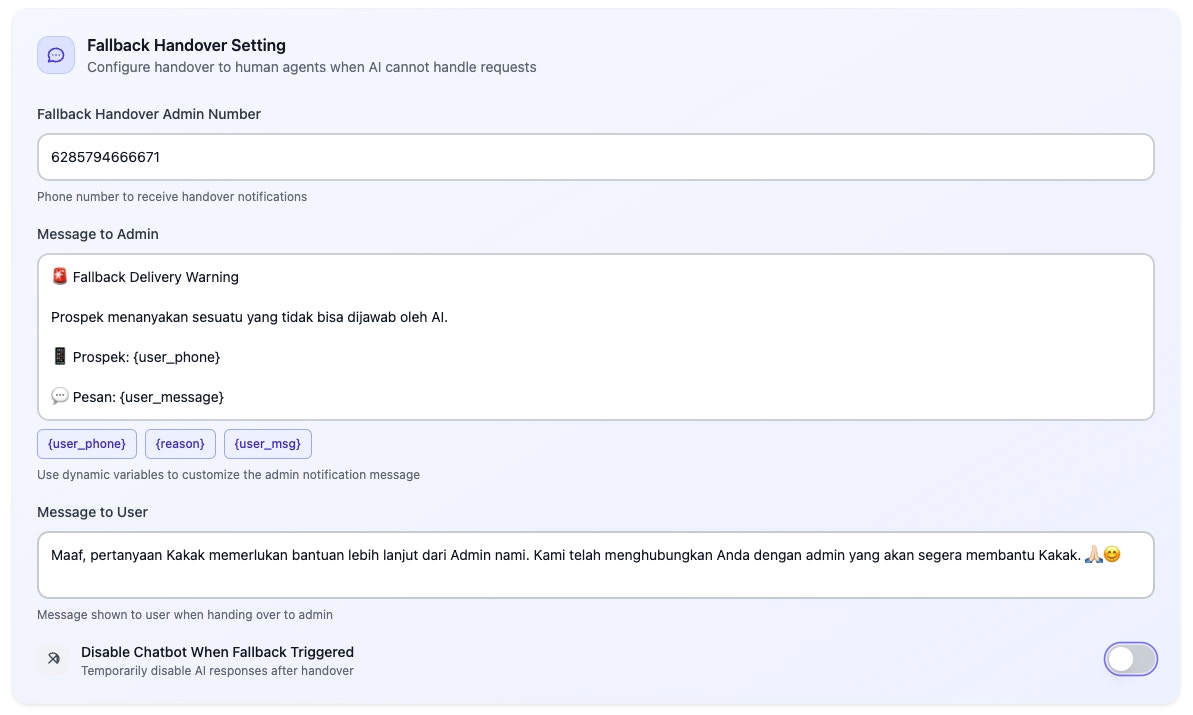Click the muted bell icon beside Disable Chatbot
This screenshot has height=715, width=1193.
52,659
